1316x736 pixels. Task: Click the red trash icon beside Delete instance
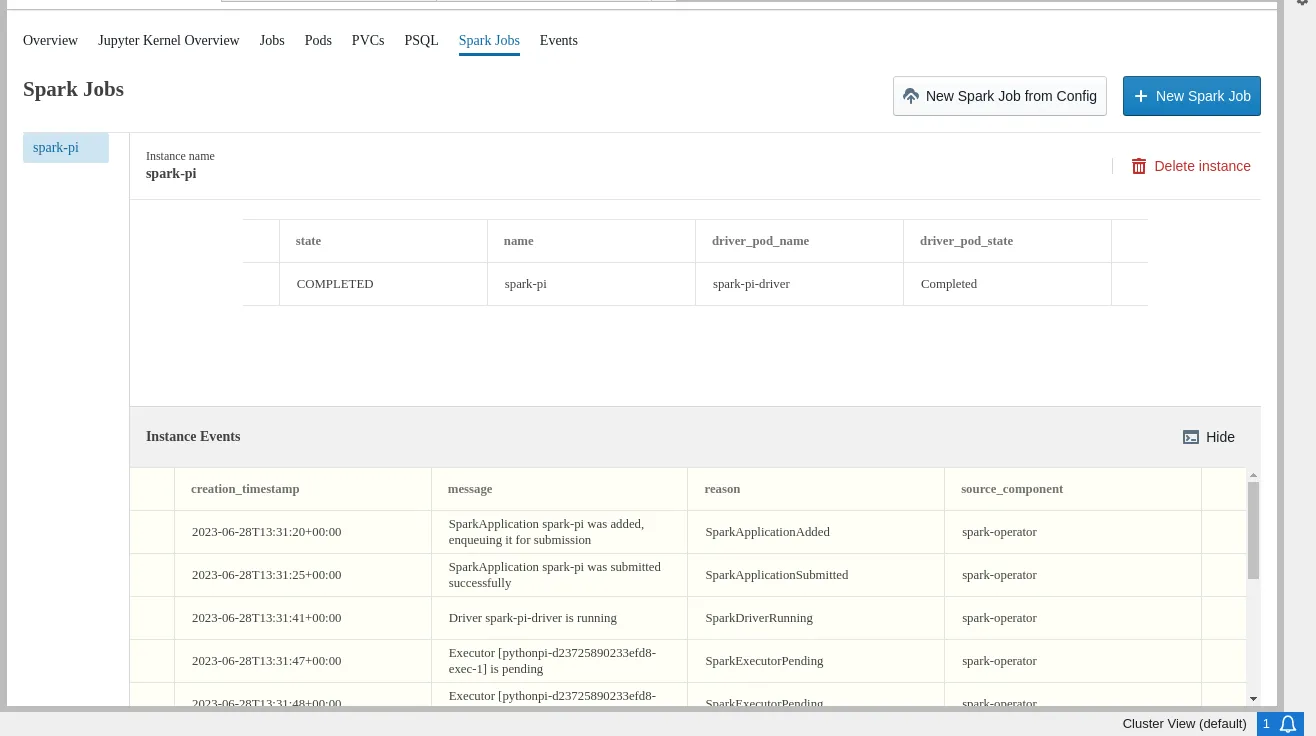(1139, 166)
